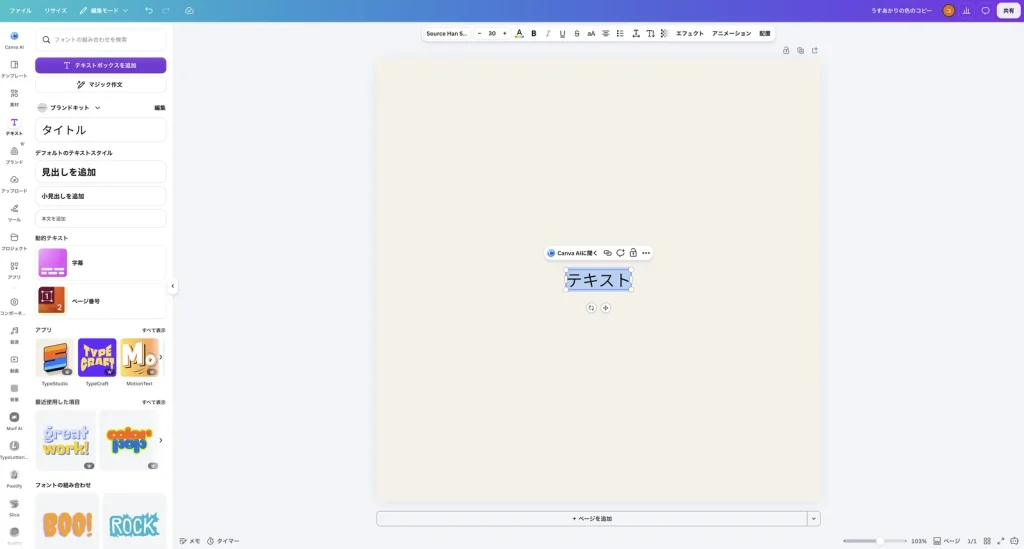Show more recently used items with chevron
The width and height of the screenshot is (1024, 549).
(161, 440)
